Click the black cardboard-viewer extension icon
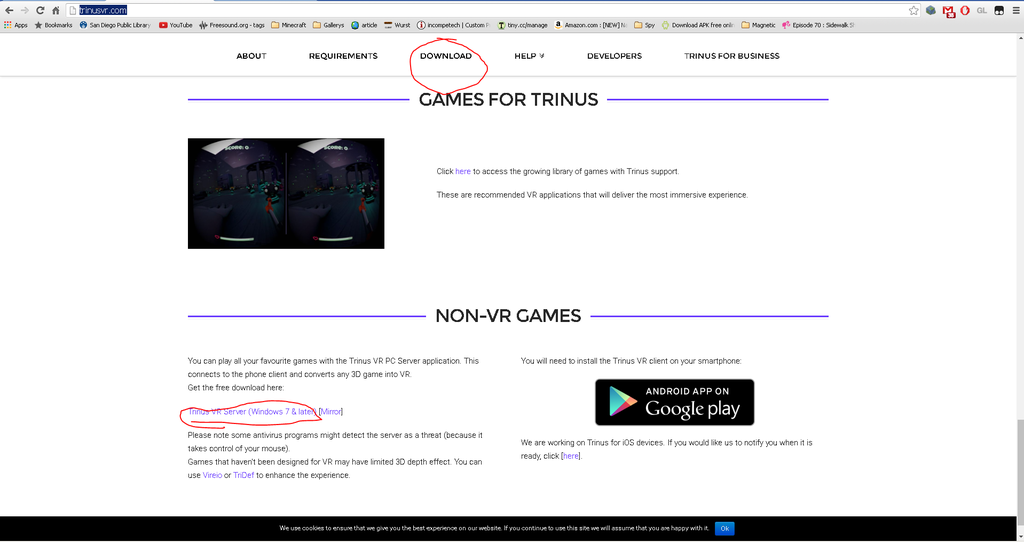This screenshot has height=542, width=1024. [999, 10]
